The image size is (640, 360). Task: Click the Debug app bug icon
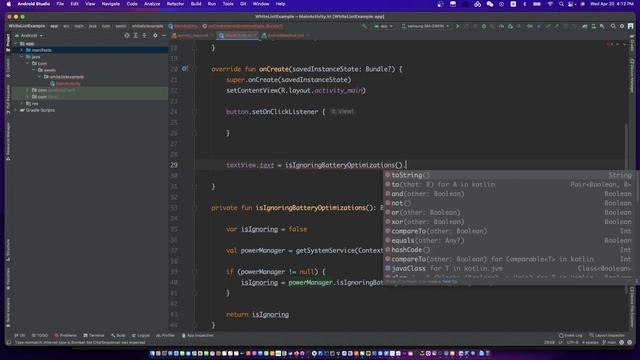pos(484,26)
